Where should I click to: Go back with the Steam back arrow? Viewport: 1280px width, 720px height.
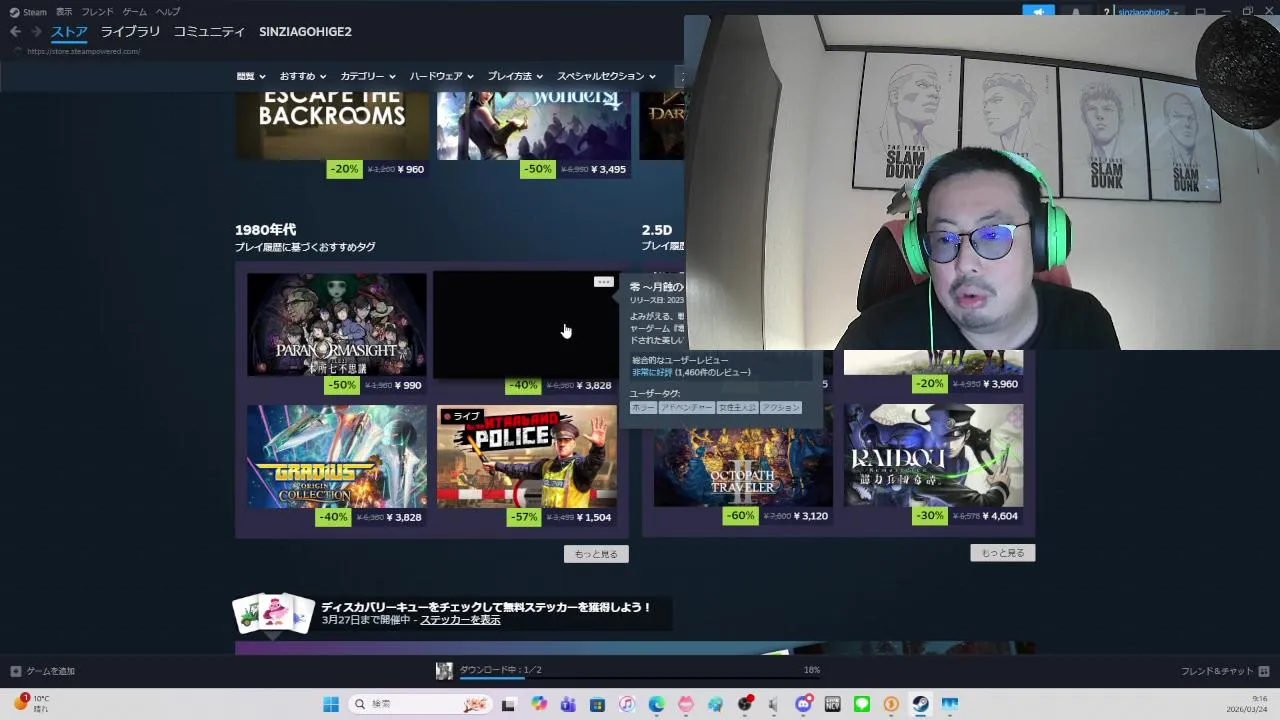pos(15,32)
